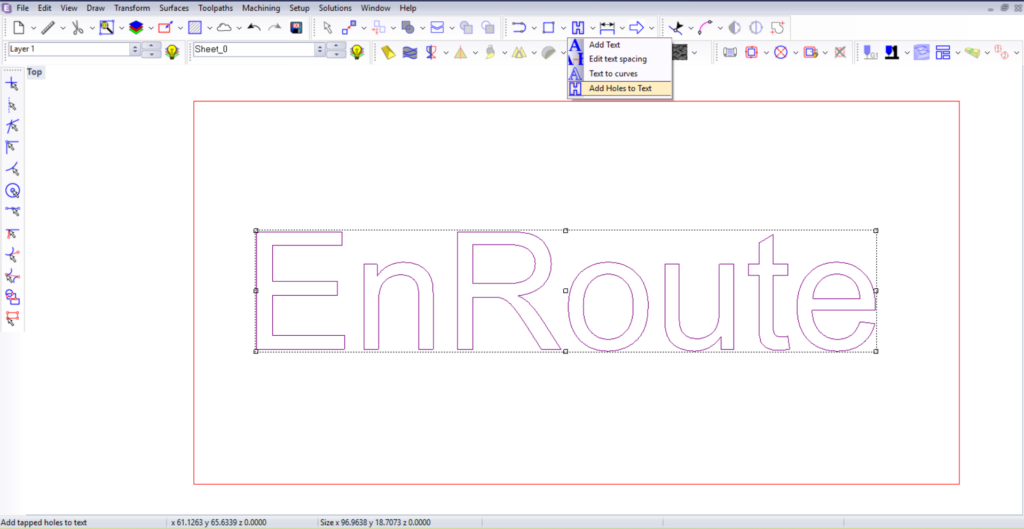Open the Draw menu
The height and width of the screenshot is (529, 1024).
click(95, 8)
